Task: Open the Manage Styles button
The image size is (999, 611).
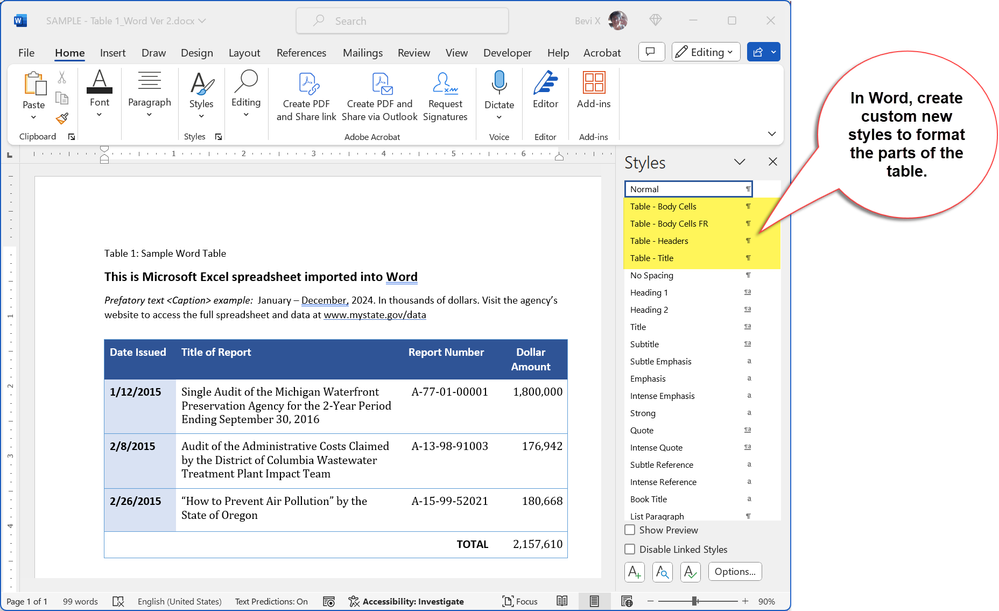Action: coord(691,572)
